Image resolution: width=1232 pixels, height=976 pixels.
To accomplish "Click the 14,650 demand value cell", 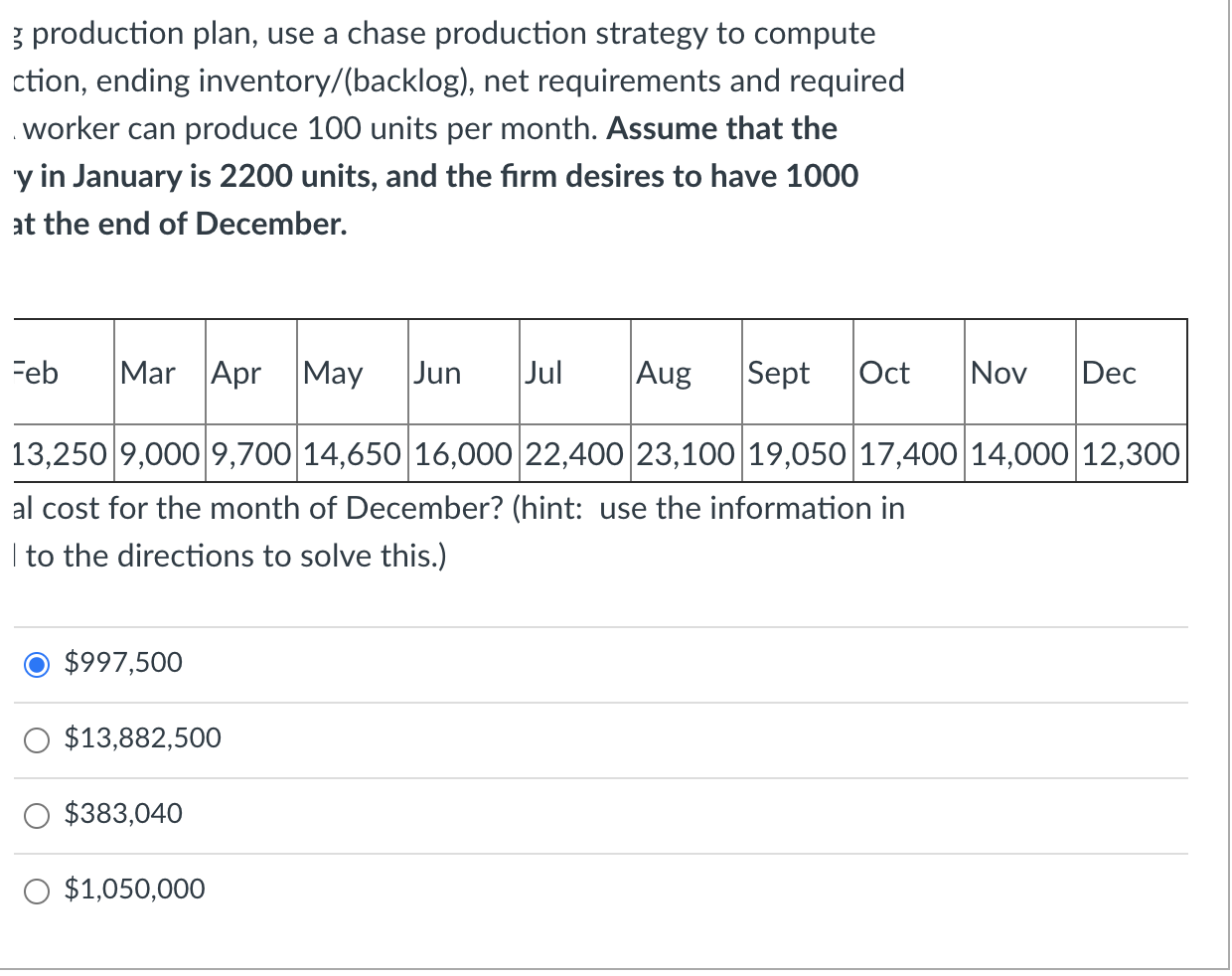I will point(352,454).
